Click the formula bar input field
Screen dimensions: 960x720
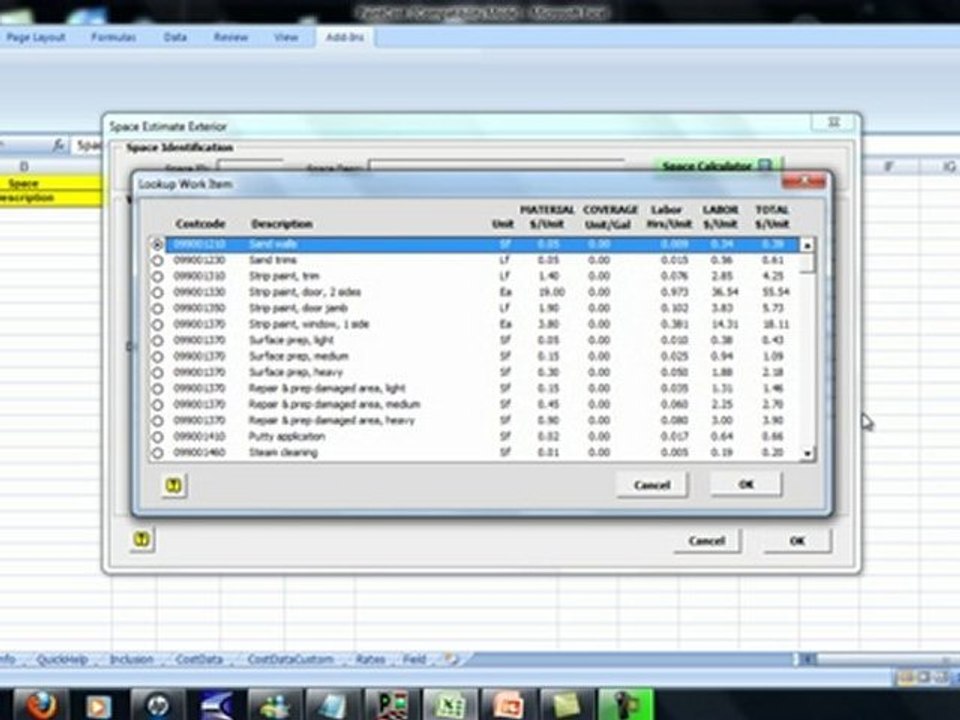click(x=87, y=145)
